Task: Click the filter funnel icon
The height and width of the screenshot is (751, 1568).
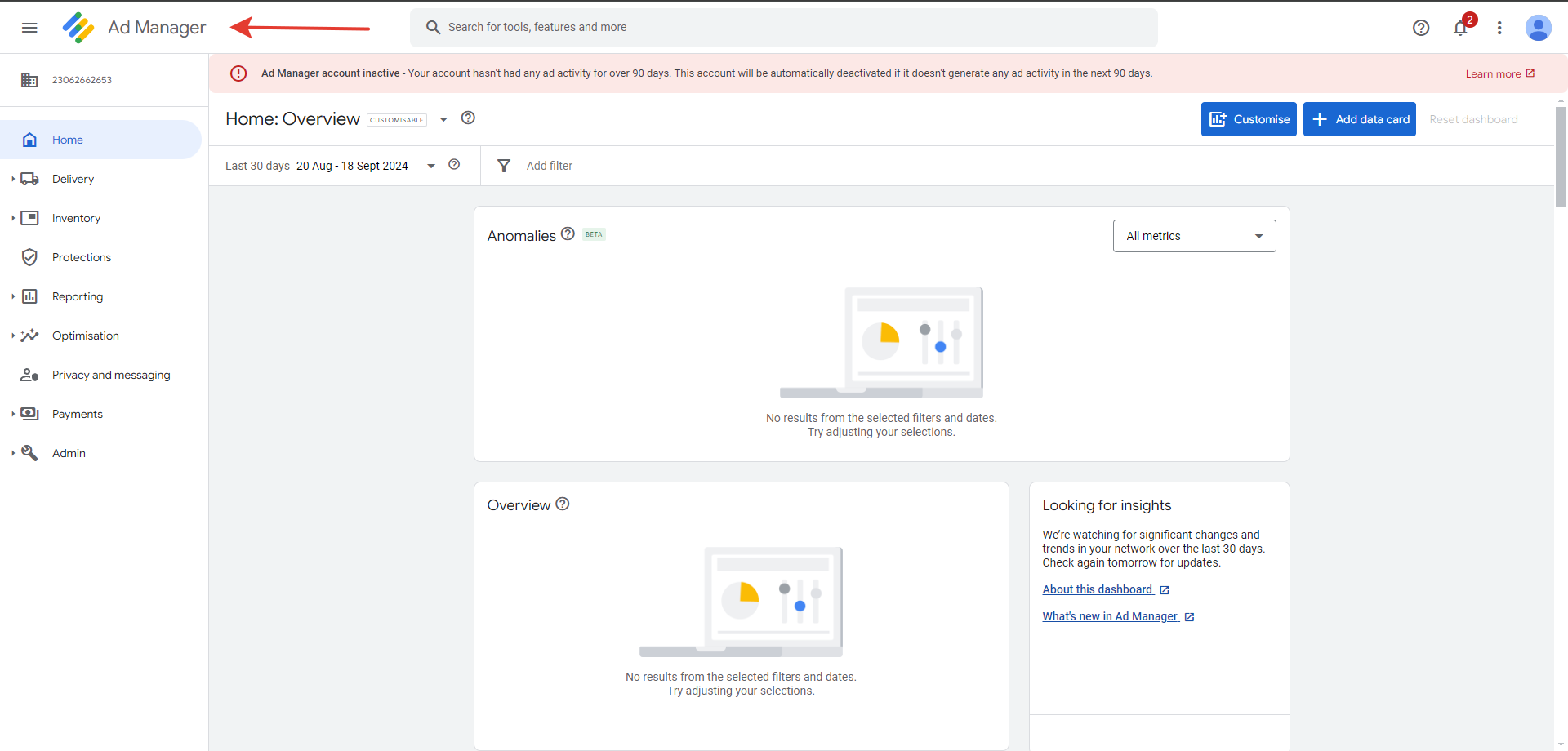Action: [504, 166]
